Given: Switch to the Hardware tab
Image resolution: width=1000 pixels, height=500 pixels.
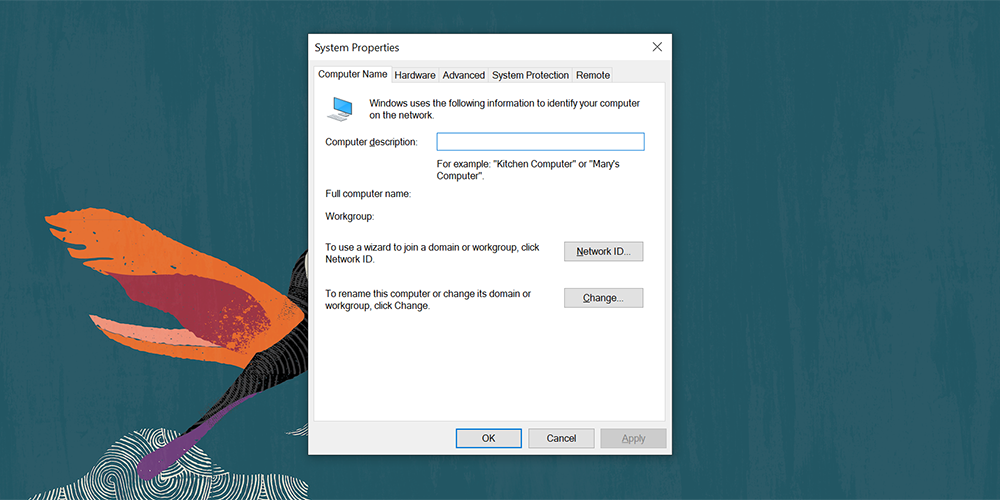Looking at the screenshot, I should [x=415, y=75].
